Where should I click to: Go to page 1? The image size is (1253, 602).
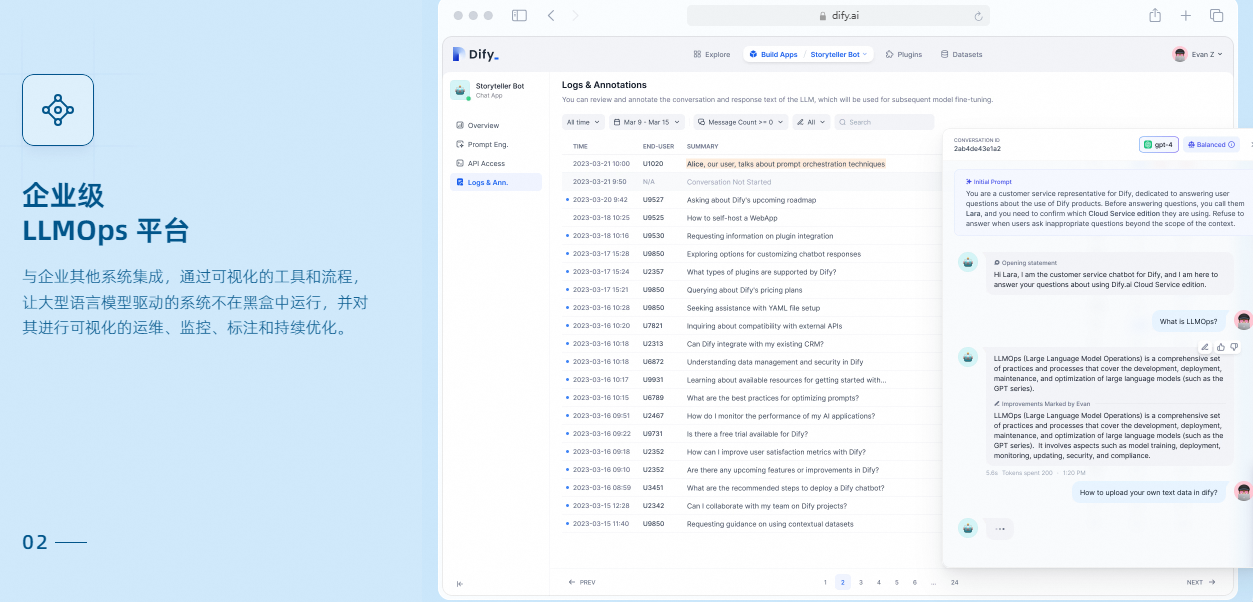(825, 582)
